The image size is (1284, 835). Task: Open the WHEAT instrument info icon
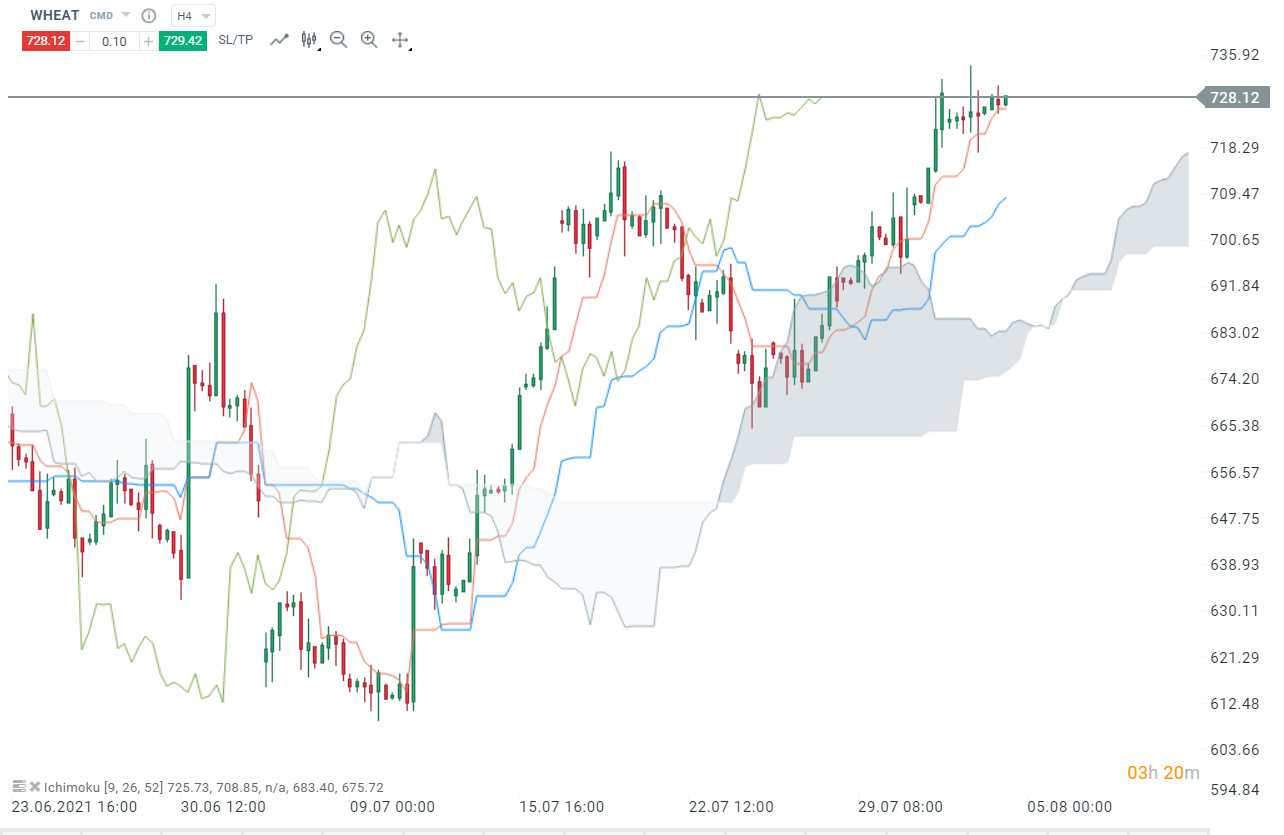click(149, 16)
